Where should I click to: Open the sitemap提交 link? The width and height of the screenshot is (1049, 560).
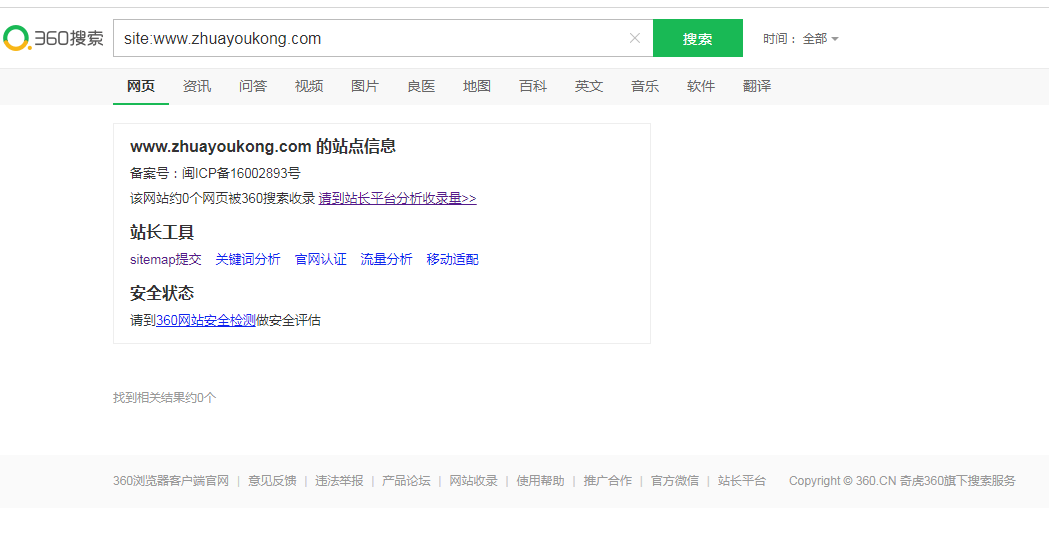165,260
